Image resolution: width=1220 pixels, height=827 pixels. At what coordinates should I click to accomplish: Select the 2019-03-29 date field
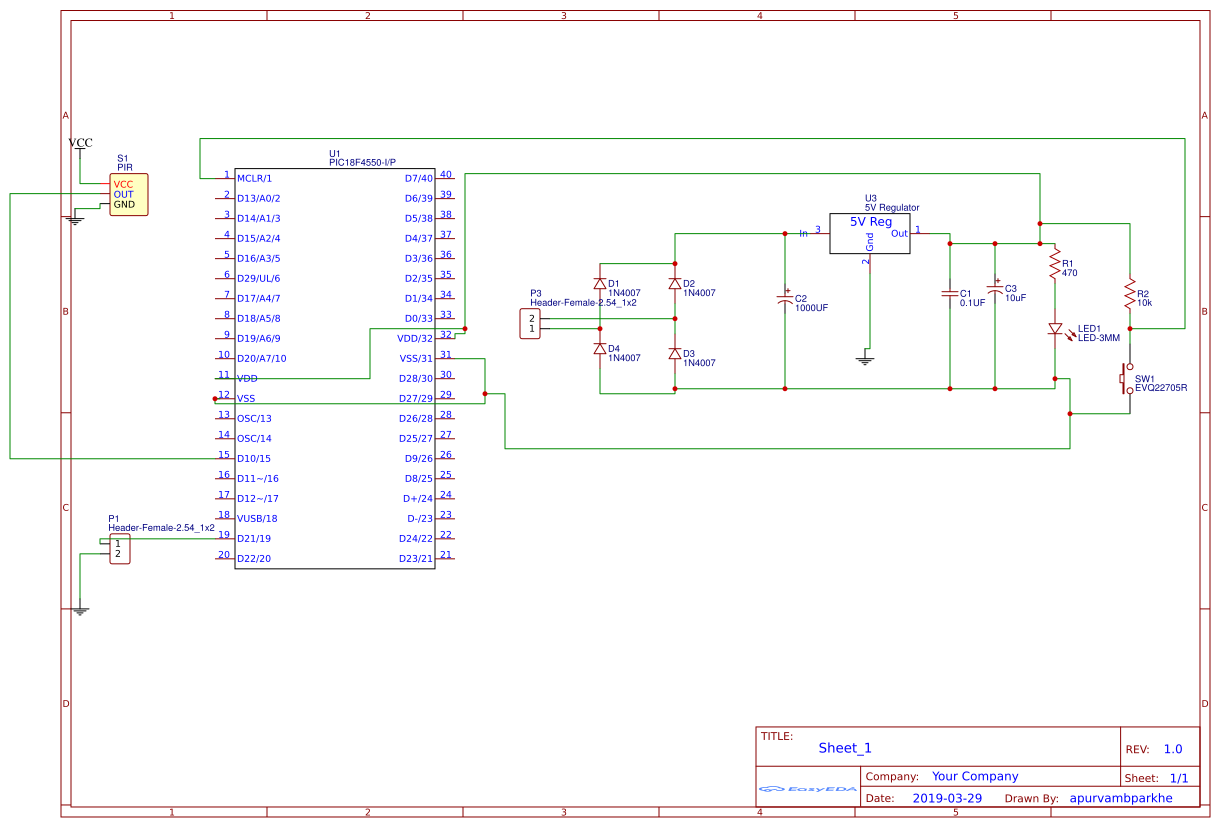tap(947, 799)
